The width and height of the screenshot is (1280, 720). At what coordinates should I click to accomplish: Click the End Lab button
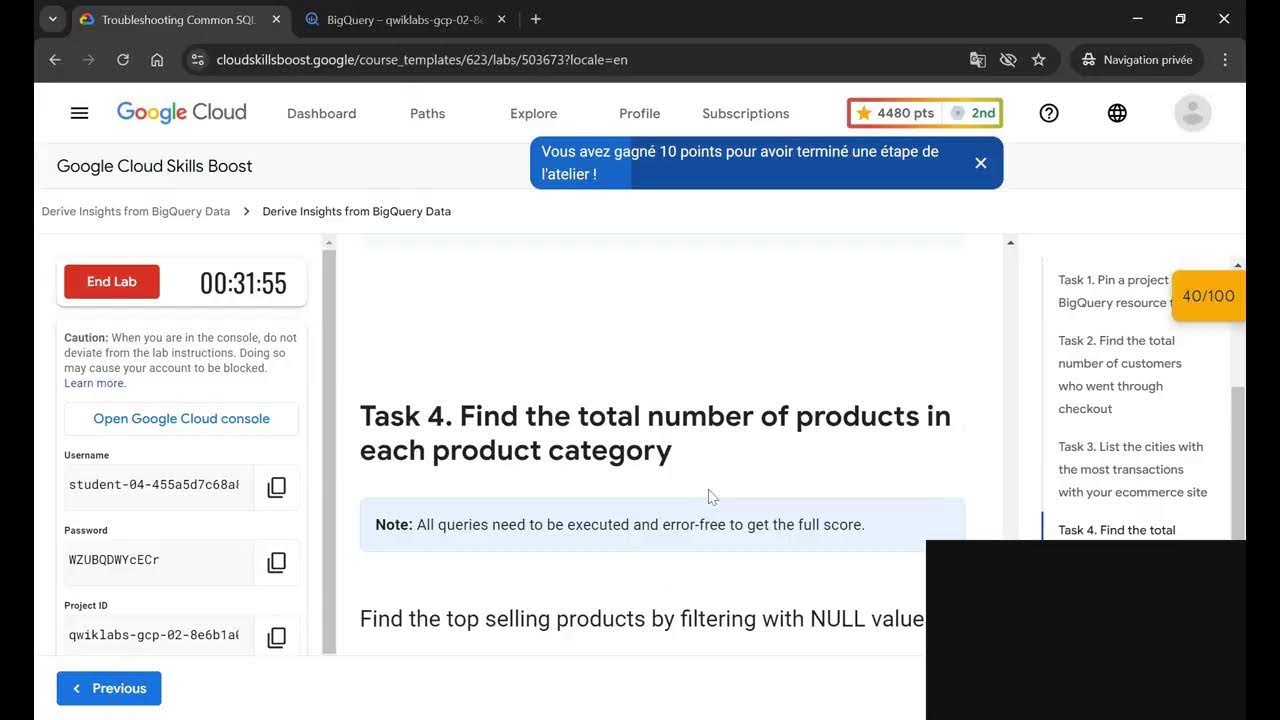click(x=112, y=282)
